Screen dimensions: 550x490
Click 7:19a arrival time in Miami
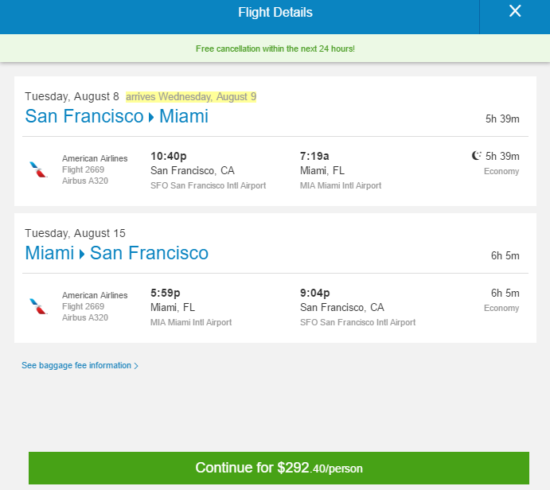314,156
